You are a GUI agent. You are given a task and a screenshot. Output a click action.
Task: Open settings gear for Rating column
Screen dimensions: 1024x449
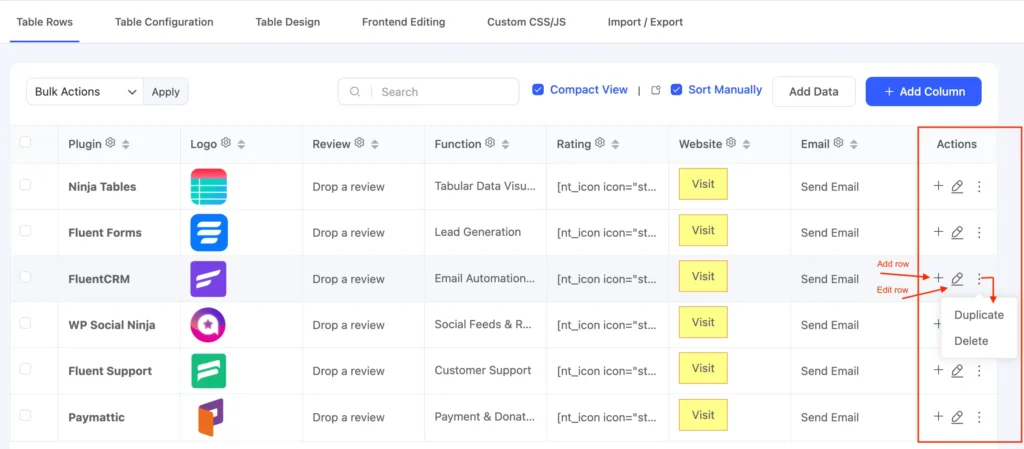click(600, 142)
